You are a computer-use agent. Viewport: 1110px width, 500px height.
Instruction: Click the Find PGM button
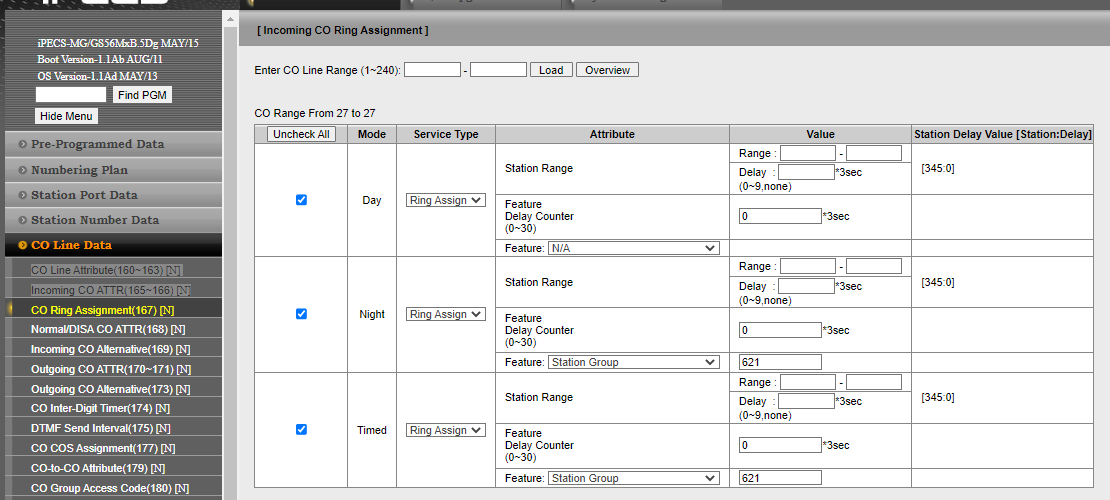point(142,95)
